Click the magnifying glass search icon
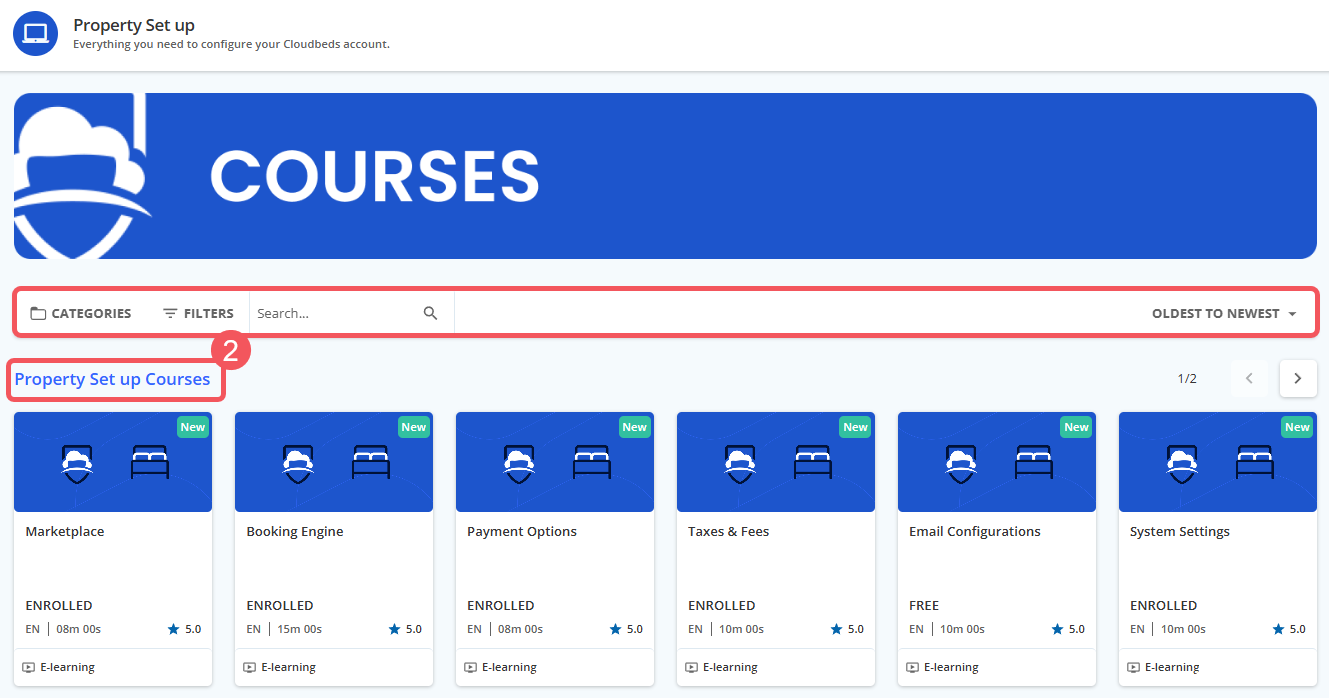Screen dimensions: 1329x698 [431, 313]
